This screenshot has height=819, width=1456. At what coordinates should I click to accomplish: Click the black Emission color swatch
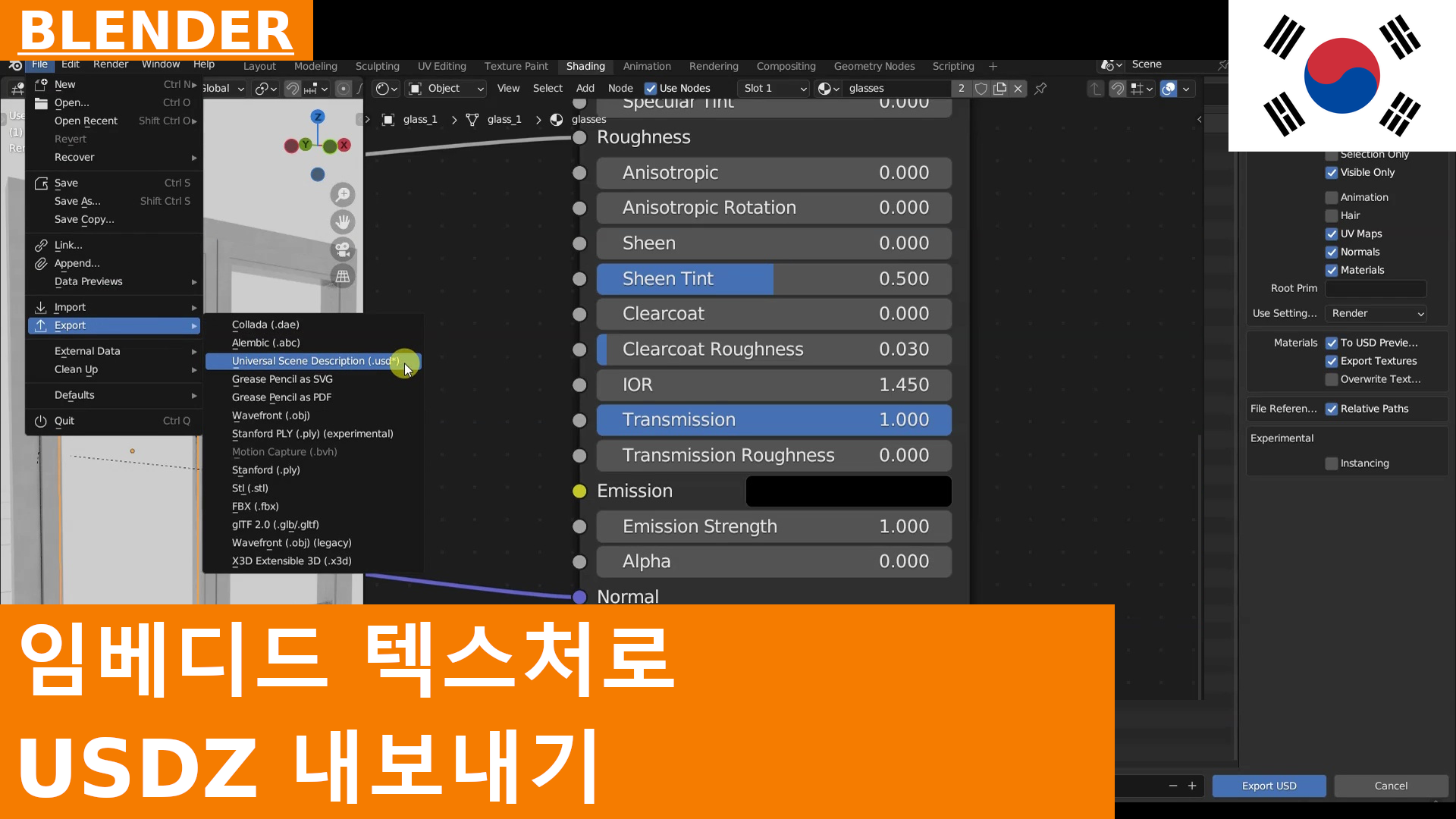[x=849, y=491]
